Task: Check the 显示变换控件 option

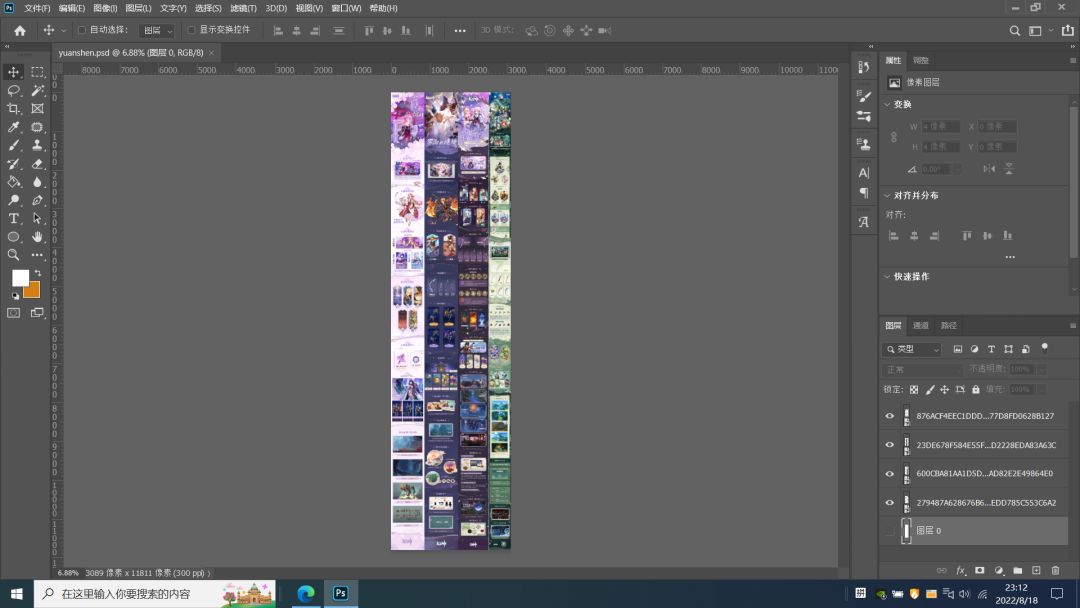Action: tap(191, 30)
